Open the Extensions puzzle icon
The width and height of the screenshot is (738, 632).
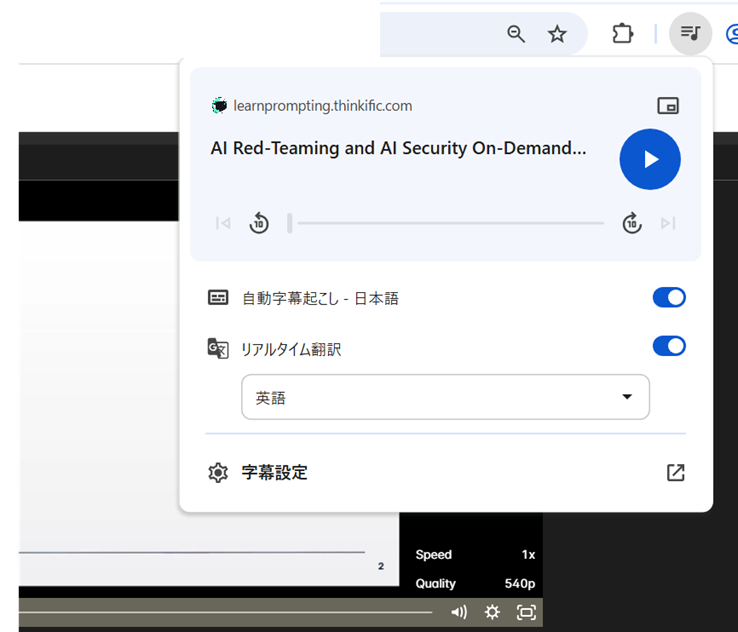[622, 34]
